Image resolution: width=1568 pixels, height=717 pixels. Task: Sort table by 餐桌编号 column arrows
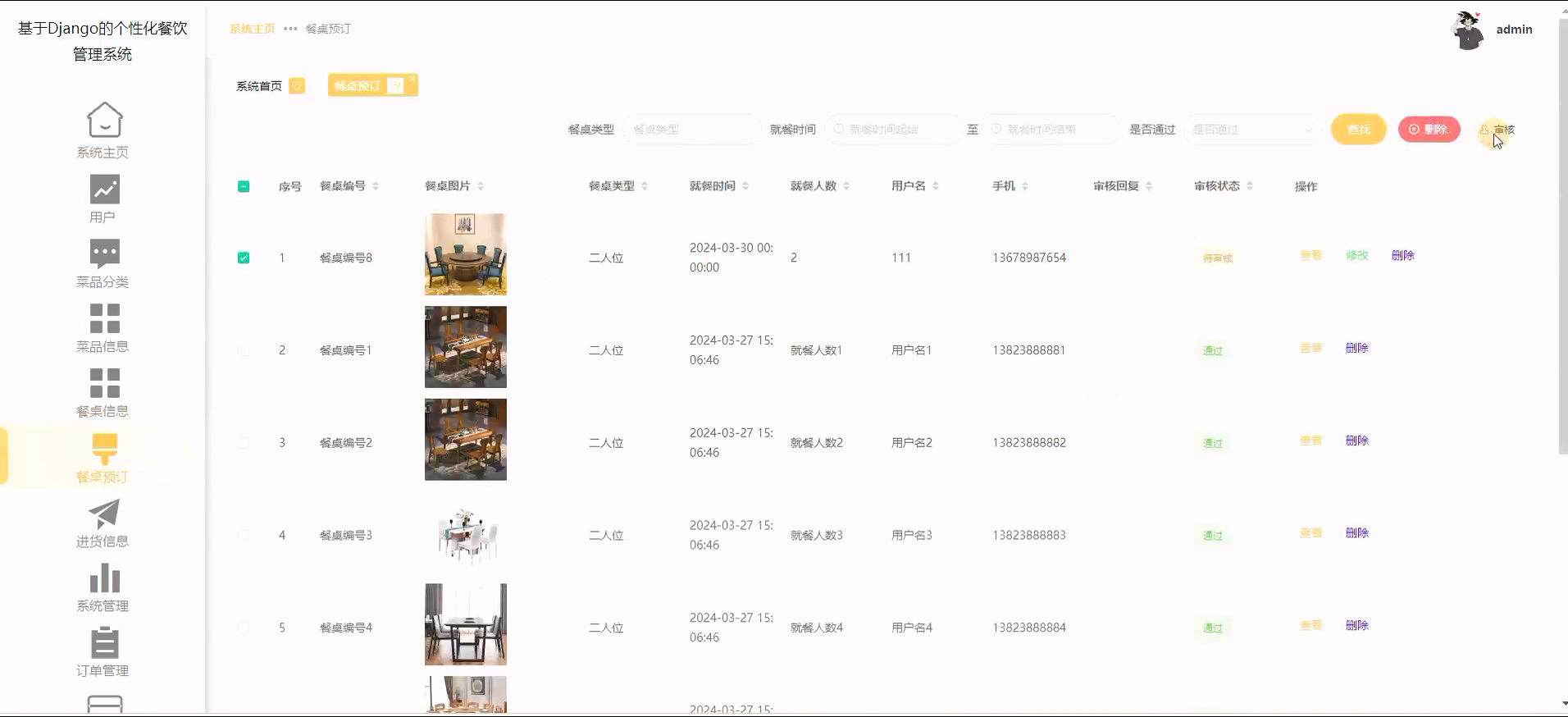pos(376,186)
